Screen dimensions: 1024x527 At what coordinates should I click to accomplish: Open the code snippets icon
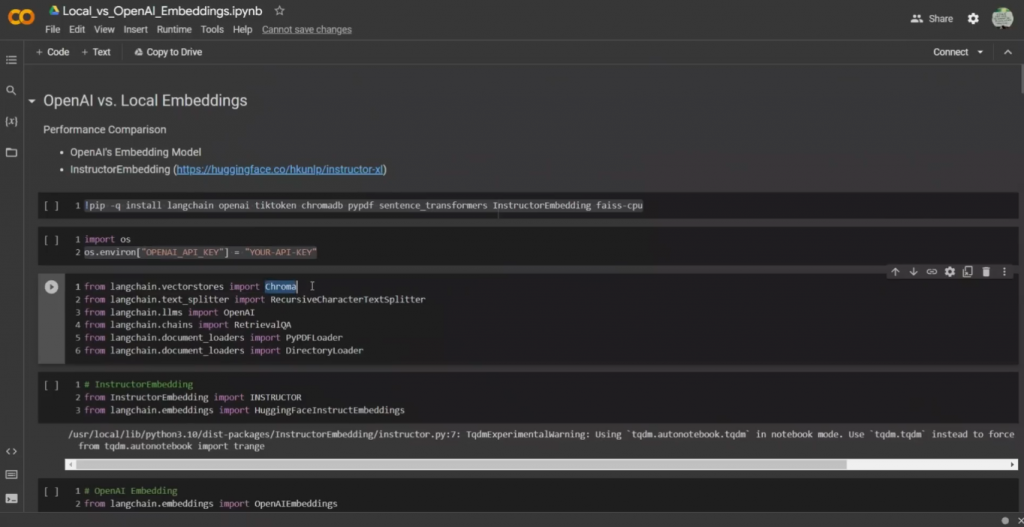tap(11, 451)
